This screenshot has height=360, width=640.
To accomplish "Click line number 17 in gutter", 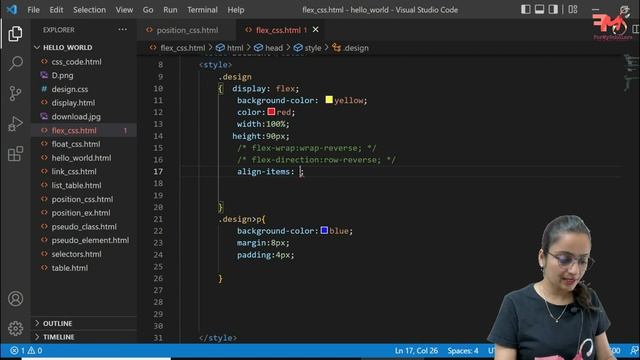I will [158, 171].
